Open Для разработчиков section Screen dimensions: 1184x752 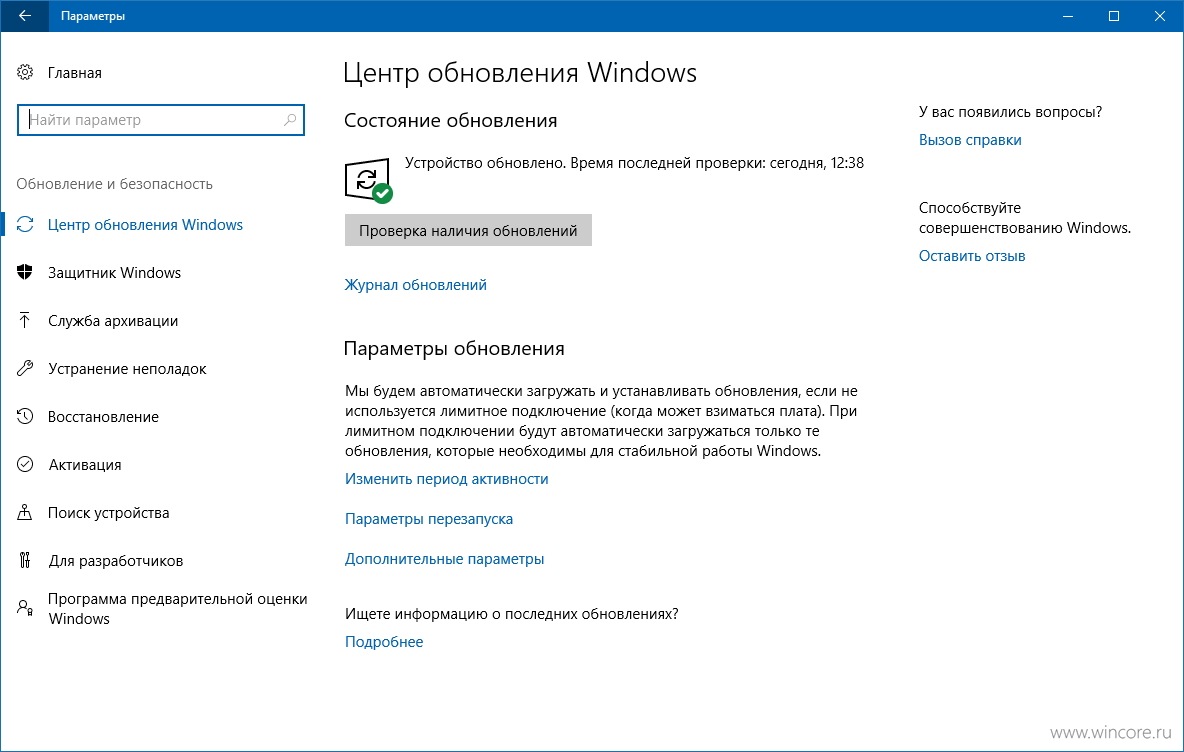116,561
